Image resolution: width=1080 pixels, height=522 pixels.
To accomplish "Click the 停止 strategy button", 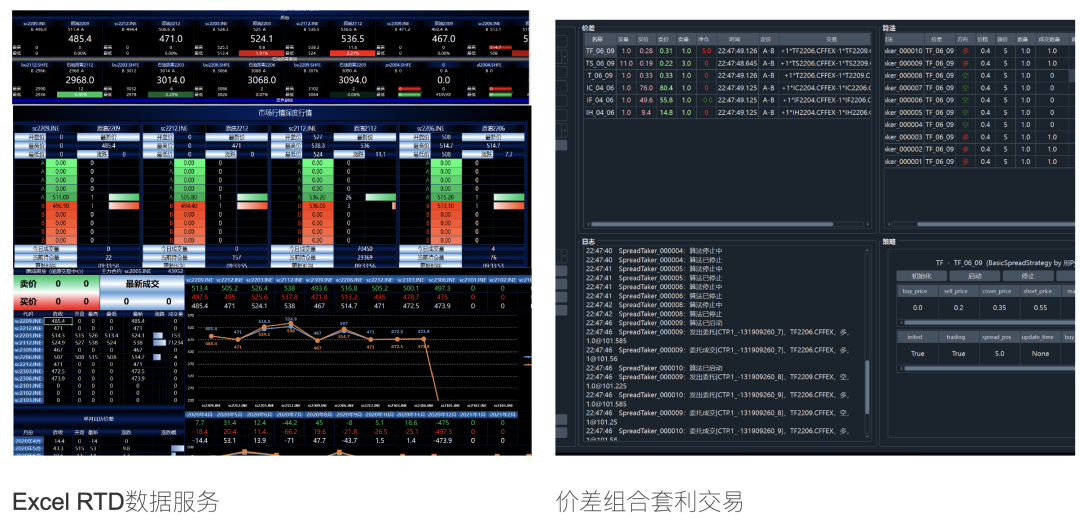I will 1028,275.
